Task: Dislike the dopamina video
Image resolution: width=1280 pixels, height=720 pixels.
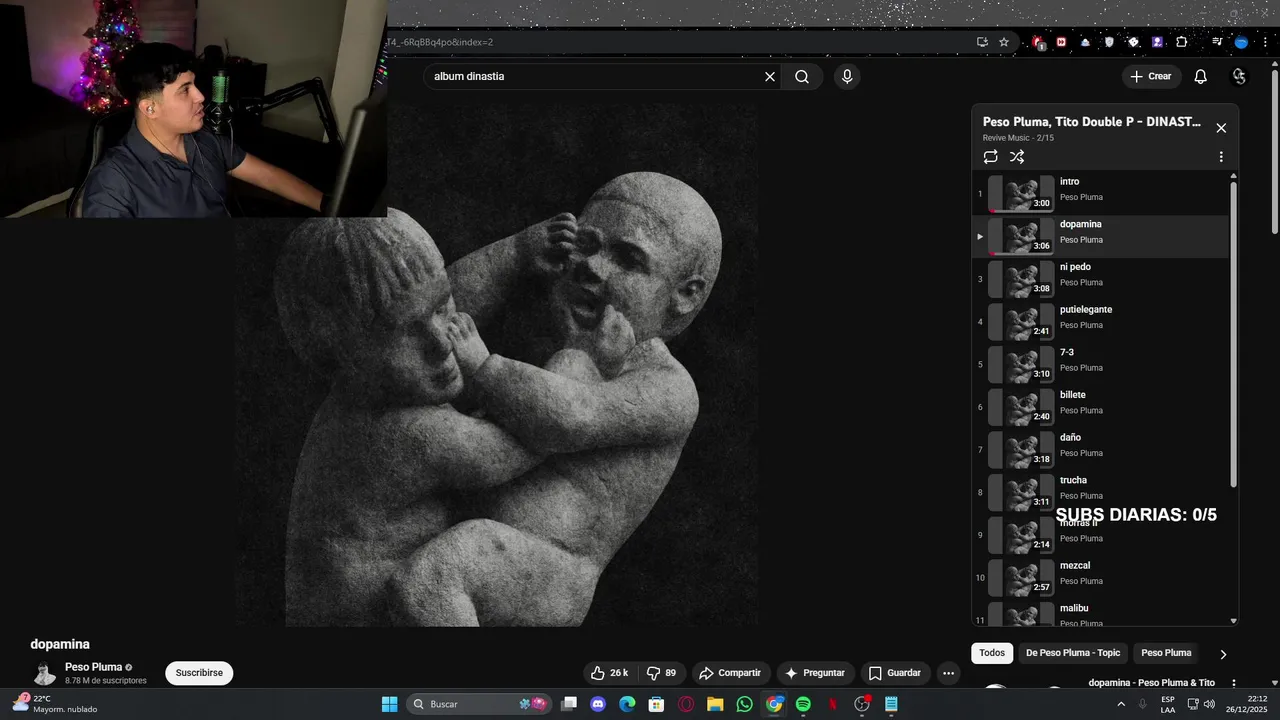Action: tap(662, 673)
